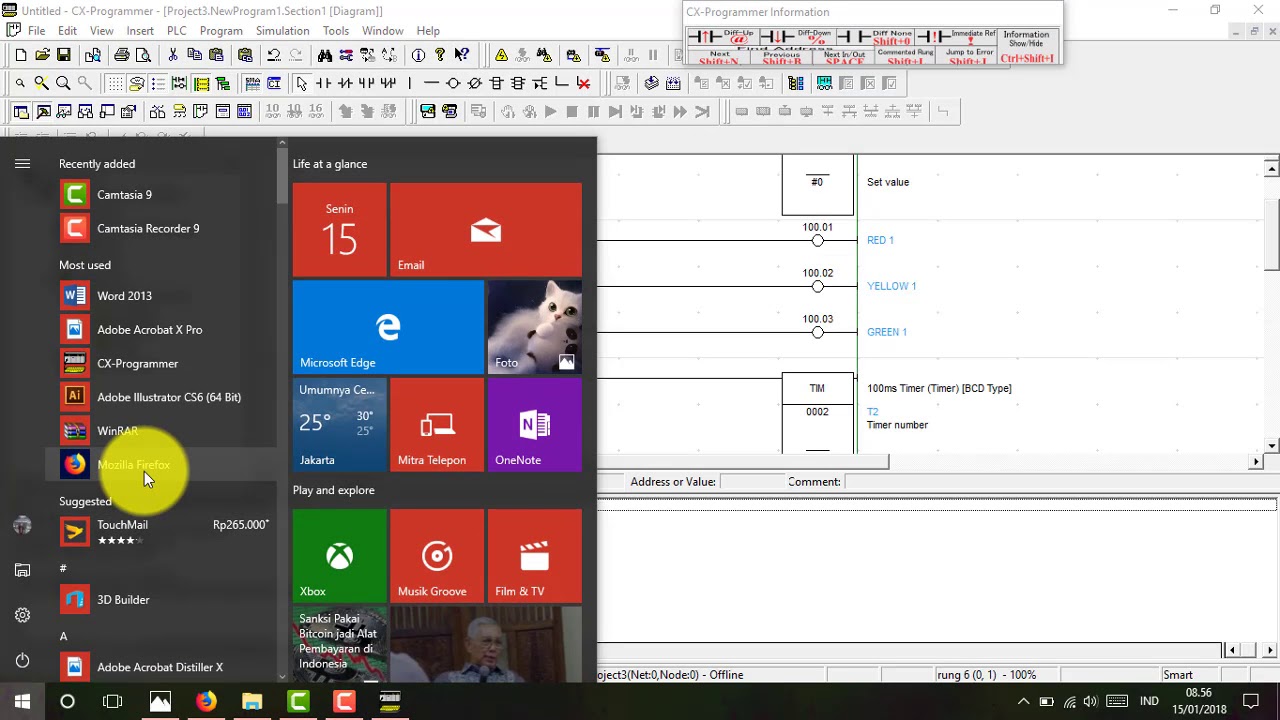
Task: Click the Windows Start button on taskbar
Action: click(22, 702)
